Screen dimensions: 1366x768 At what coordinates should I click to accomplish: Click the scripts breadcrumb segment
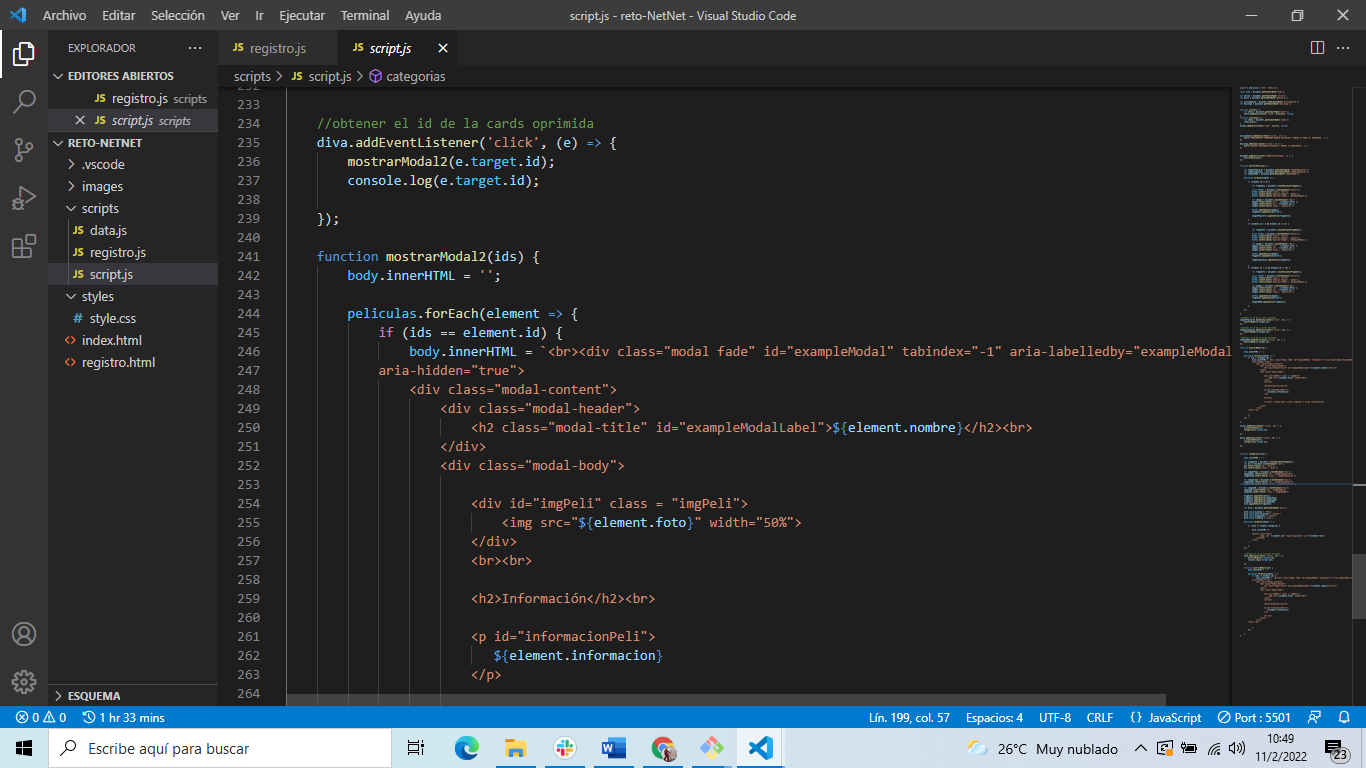point(252,76)
